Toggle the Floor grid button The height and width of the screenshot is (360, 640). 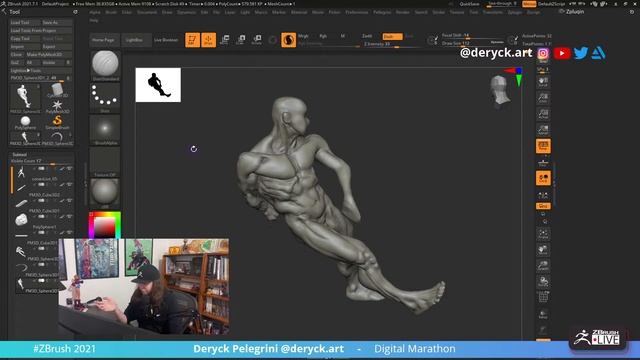tap(543, 162)
